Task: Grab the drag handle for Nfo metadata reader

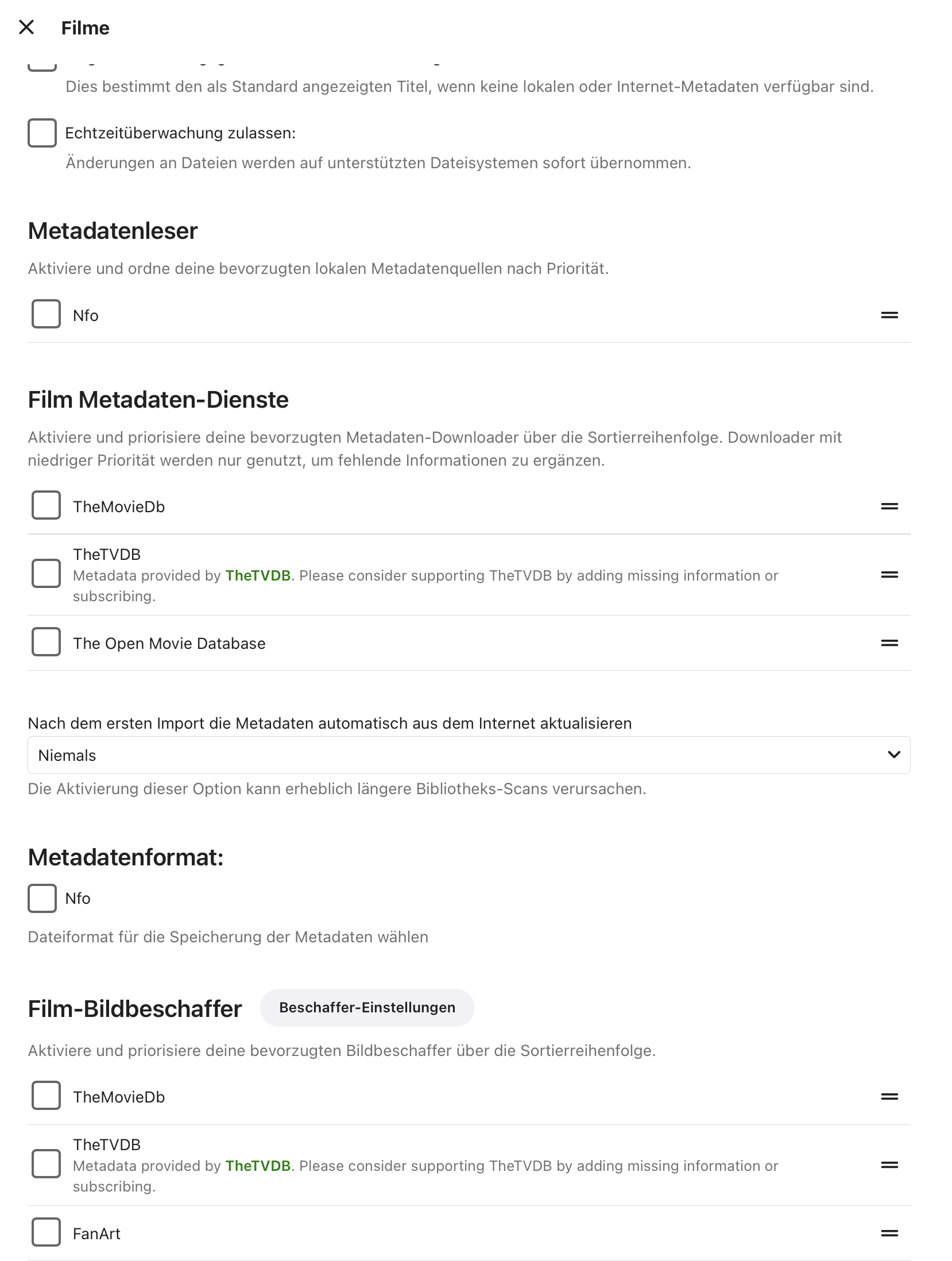Action: coord(889,315)
